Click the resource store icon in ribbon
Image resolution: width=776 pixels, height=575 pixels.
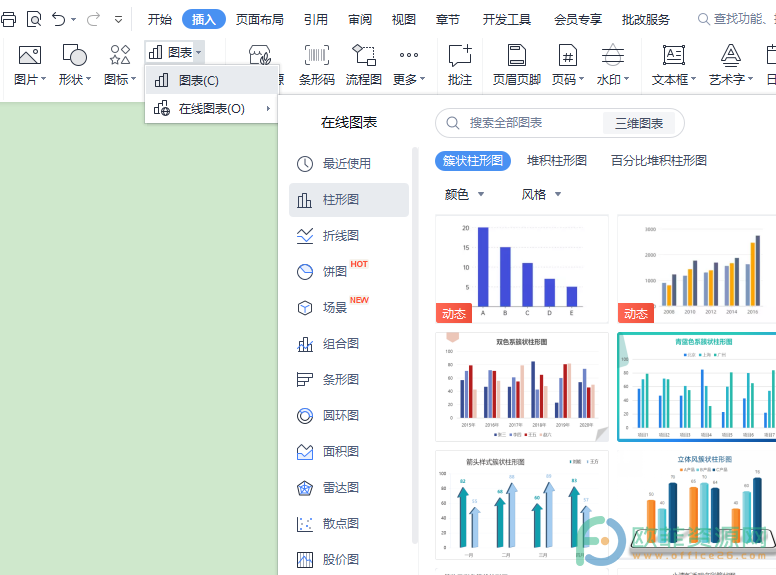[260, 55]
